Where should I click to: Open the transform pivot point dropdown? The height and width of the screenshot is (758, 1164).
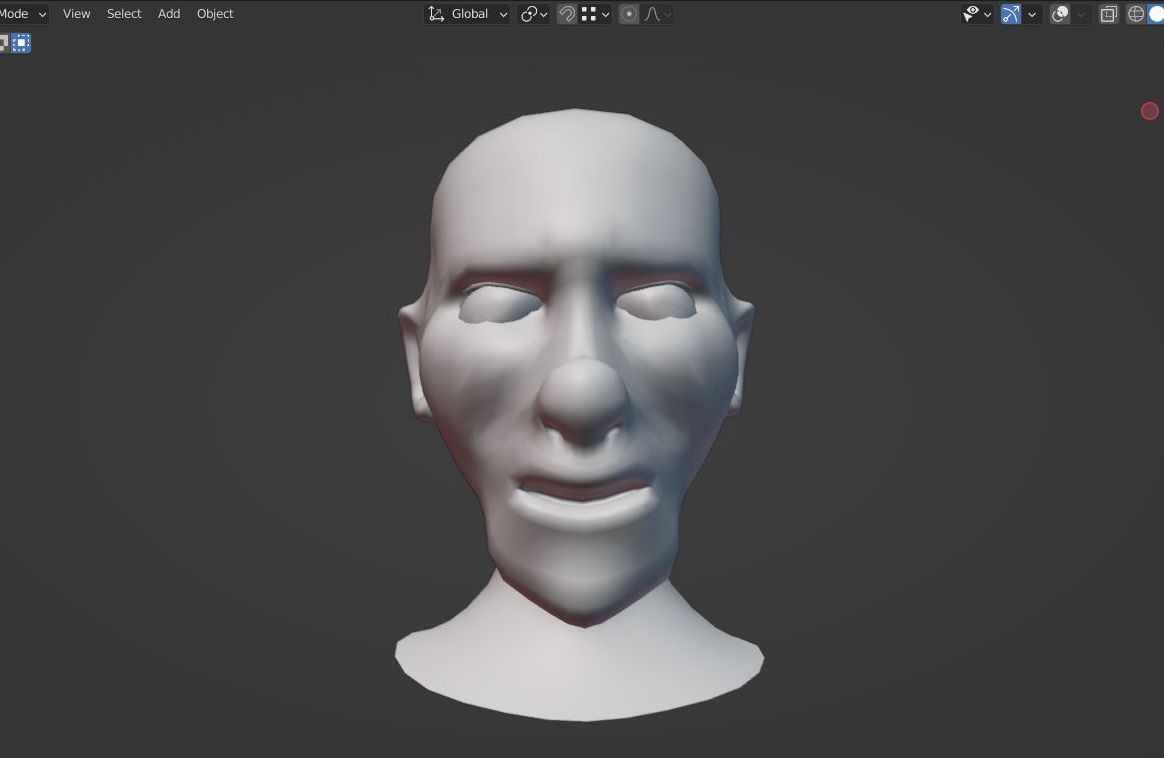(534, 14)
